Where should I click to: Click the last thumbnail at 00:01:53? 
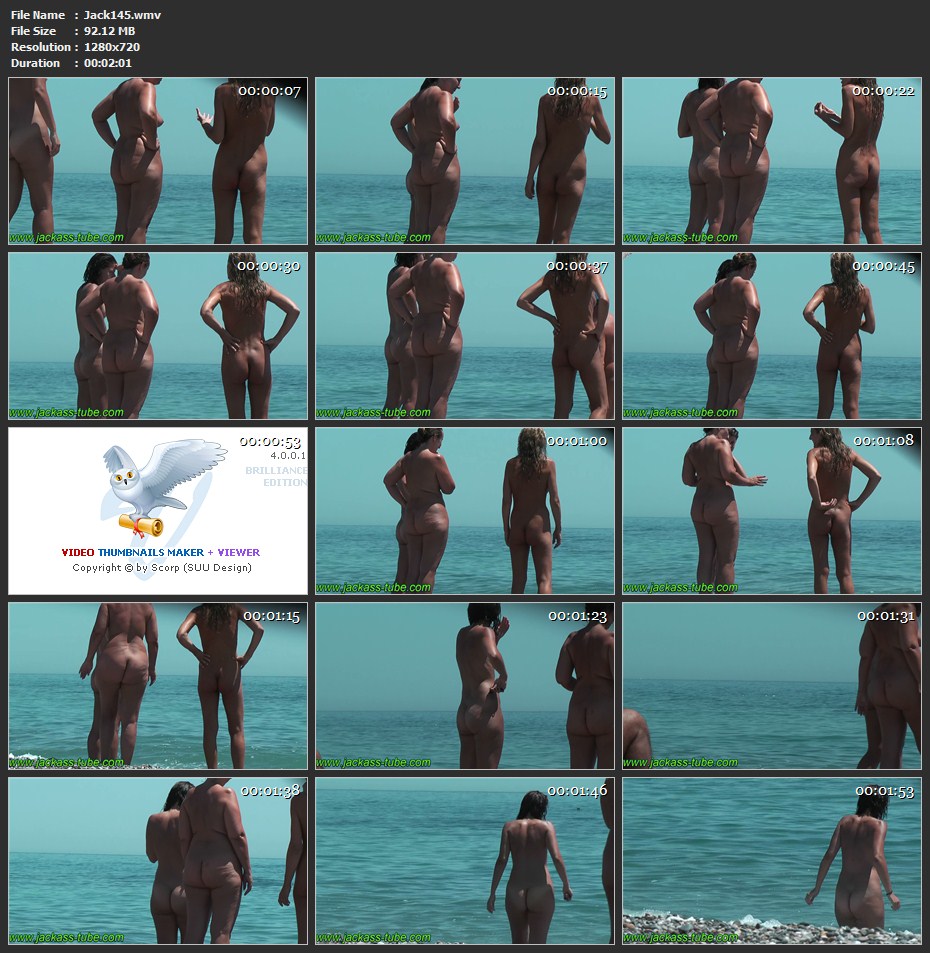771,861
